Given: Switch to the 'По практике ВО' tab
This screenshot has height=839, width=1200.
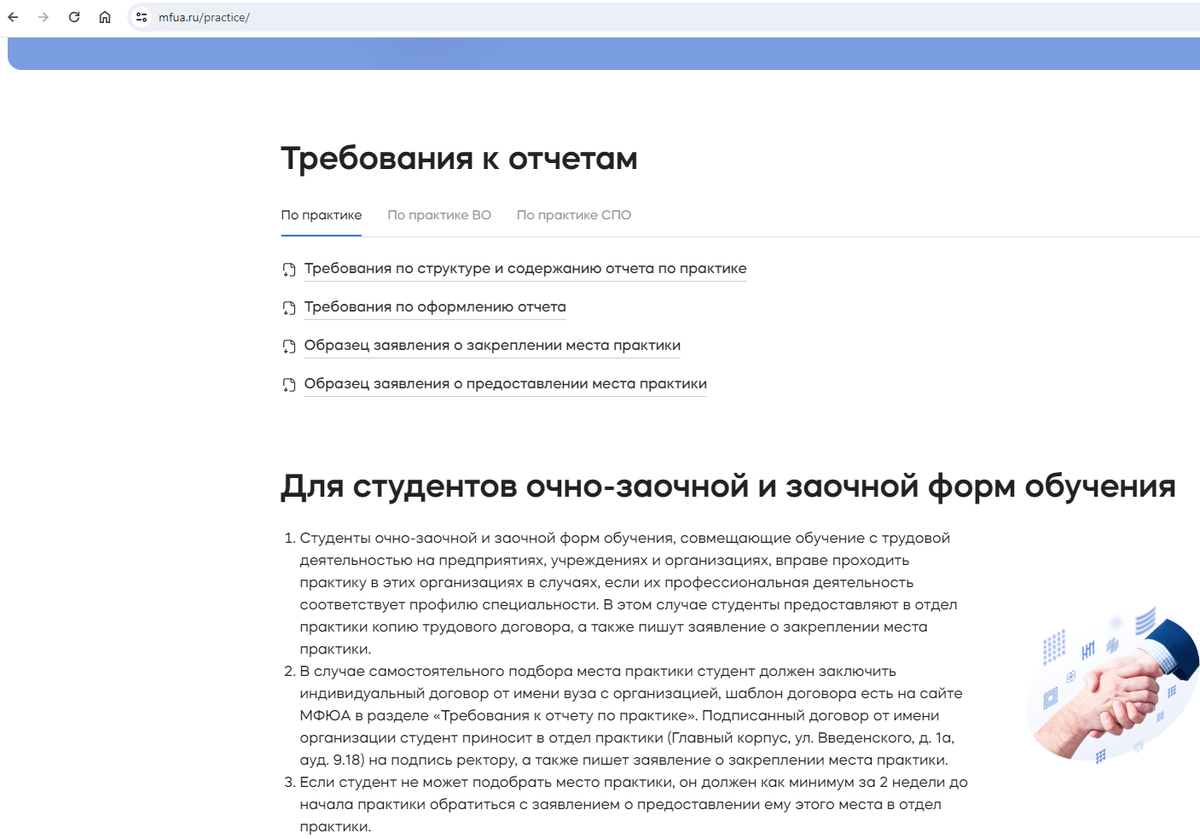Looking at the screenshot, I should pyautogui.click(x=439, y=215).
